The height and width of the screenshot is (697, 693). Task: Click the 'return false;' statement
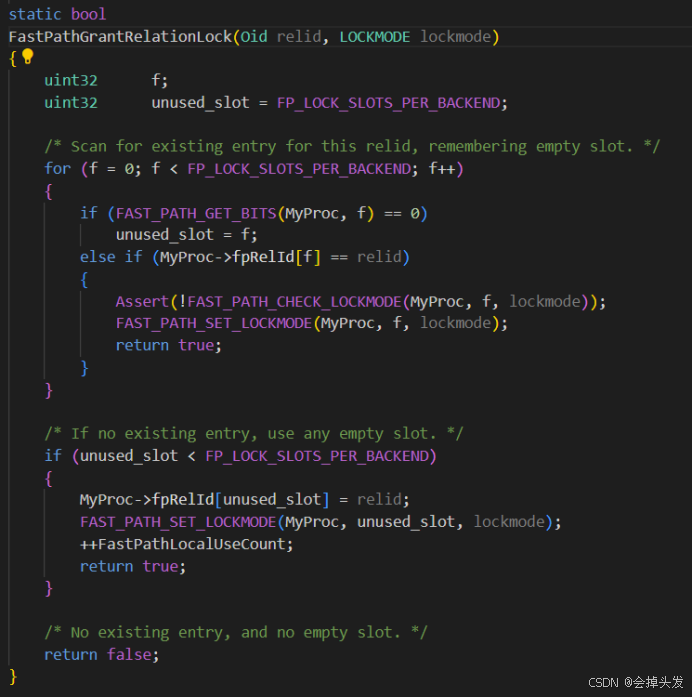tap(101, 654)
